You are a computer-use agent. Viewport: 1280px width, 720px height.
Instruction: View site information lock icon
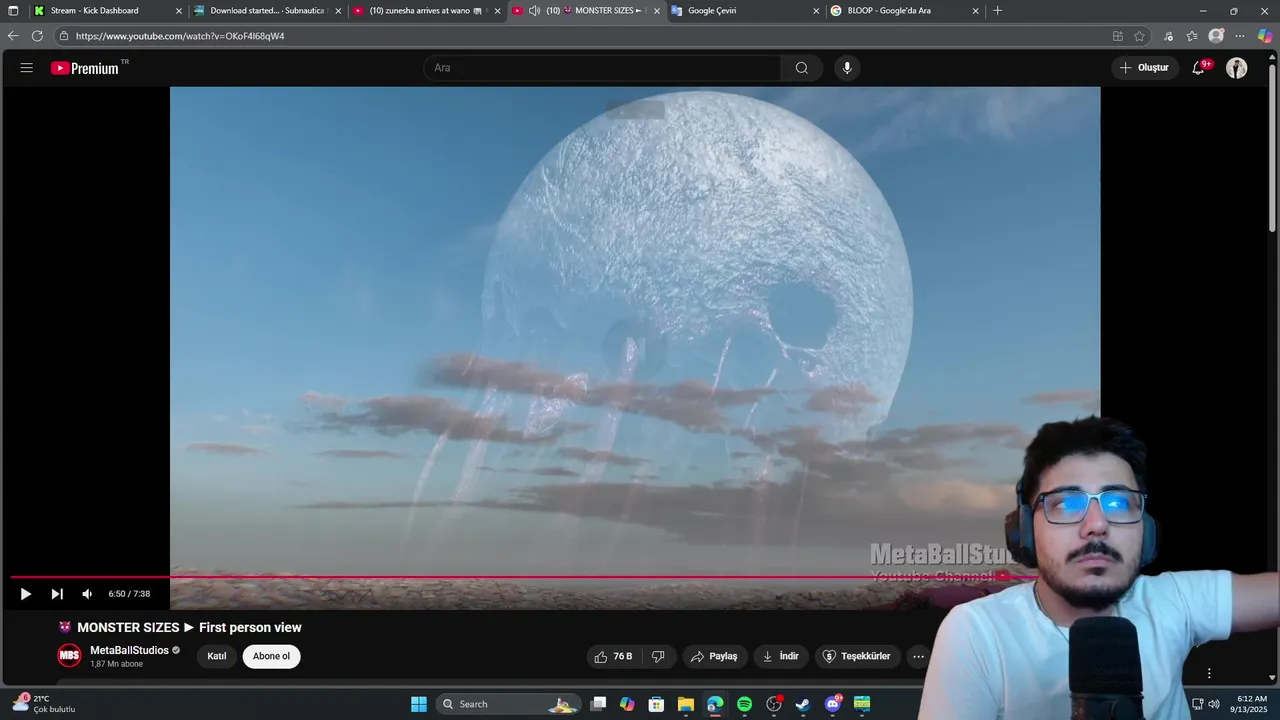[64, 36]
